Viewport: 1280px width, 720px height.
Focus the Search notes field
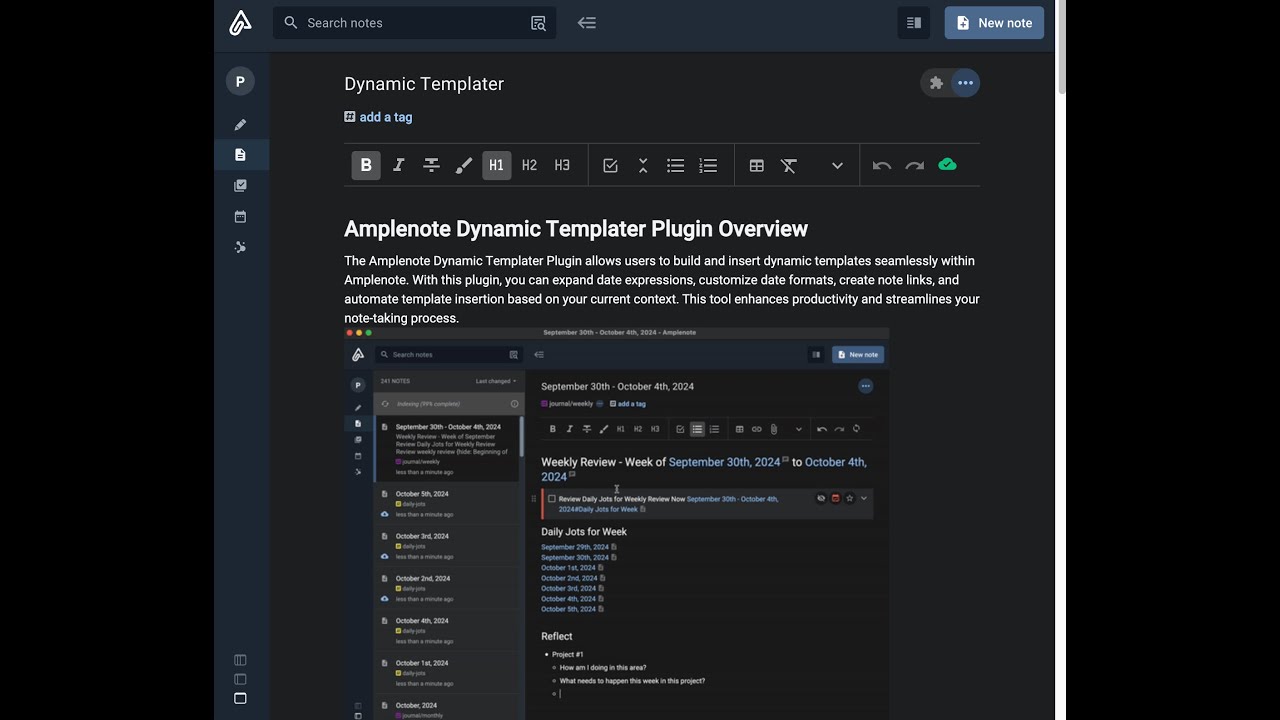pos(414,23)
